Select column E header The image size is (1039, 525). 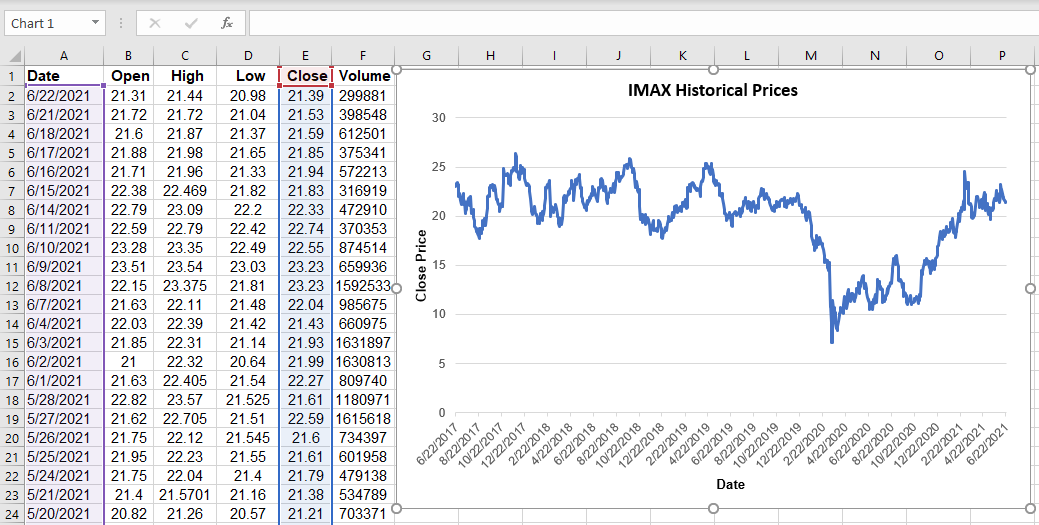pyautogui.click(x=305, y=56)
